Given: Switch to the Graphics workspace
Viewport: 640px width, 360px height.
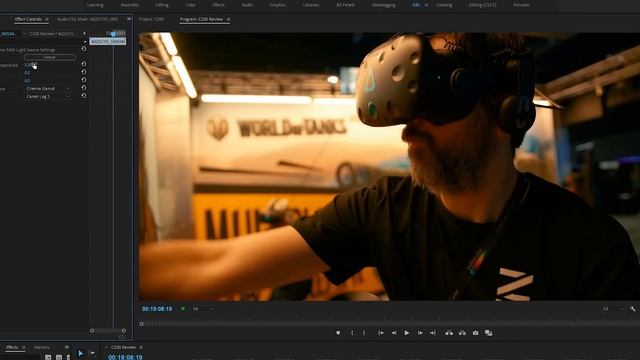Looking at the screenshot, I should pyautogui.click(x=278, y=5).
